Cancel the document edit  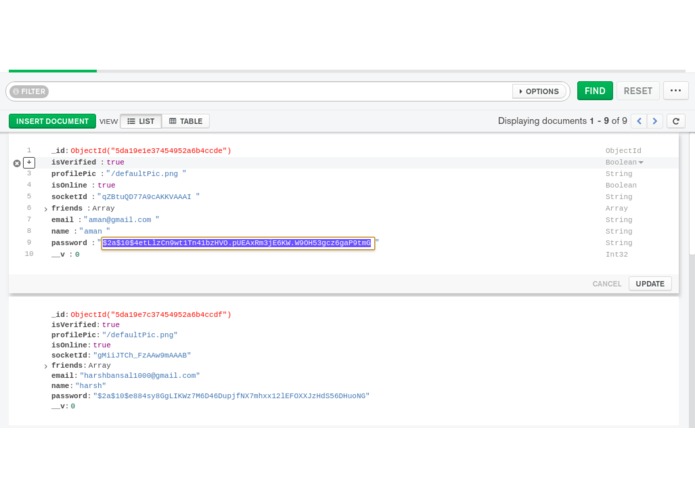click(x=606, y=284)
